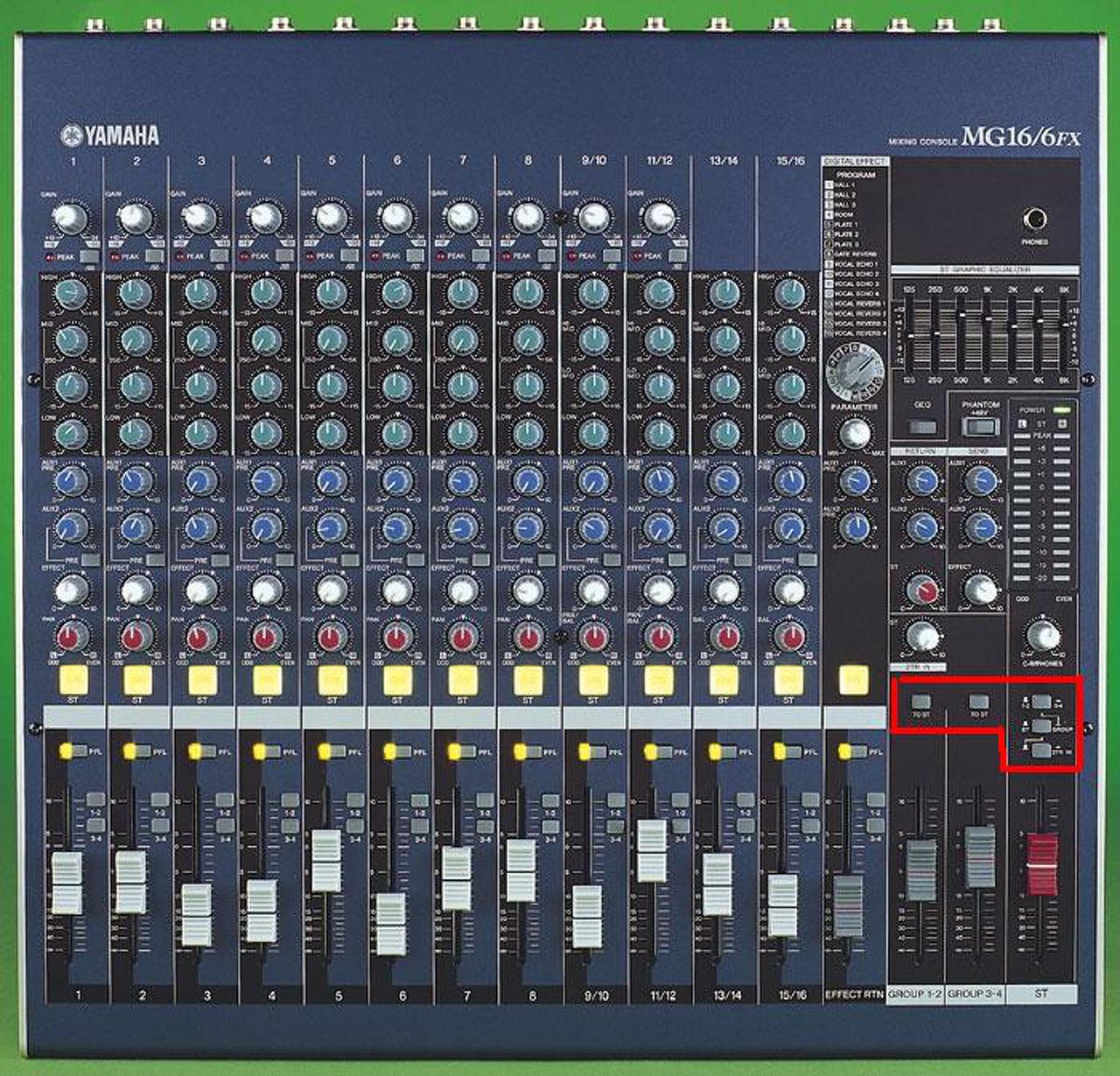Viewport: 1120px width, 1076px height.
Task: Toggle the GEQ on switch
Action: [922, 427]
